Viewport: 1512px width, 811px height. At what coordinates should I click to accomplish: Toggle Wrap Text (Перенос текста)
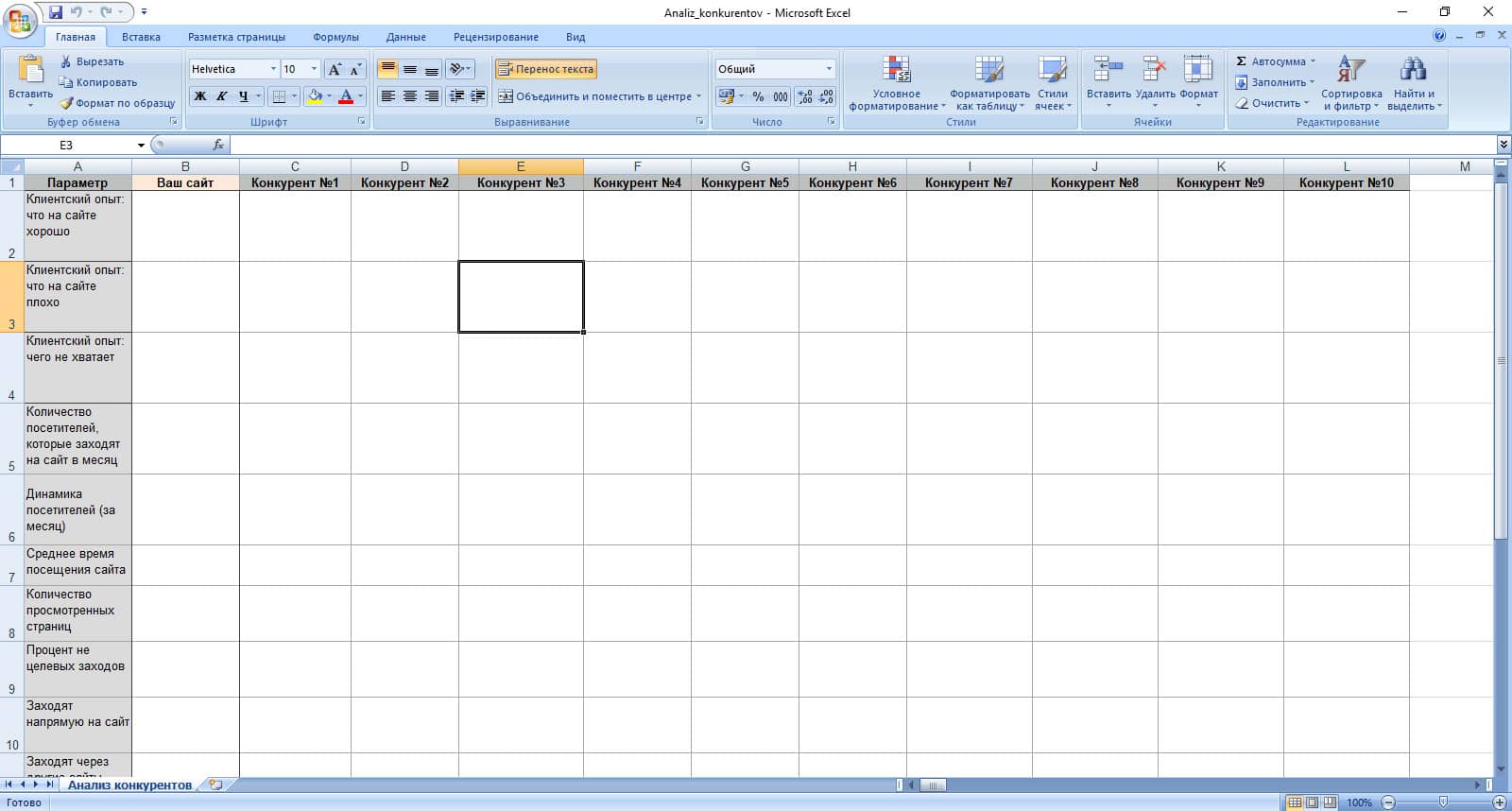[546, 69]
